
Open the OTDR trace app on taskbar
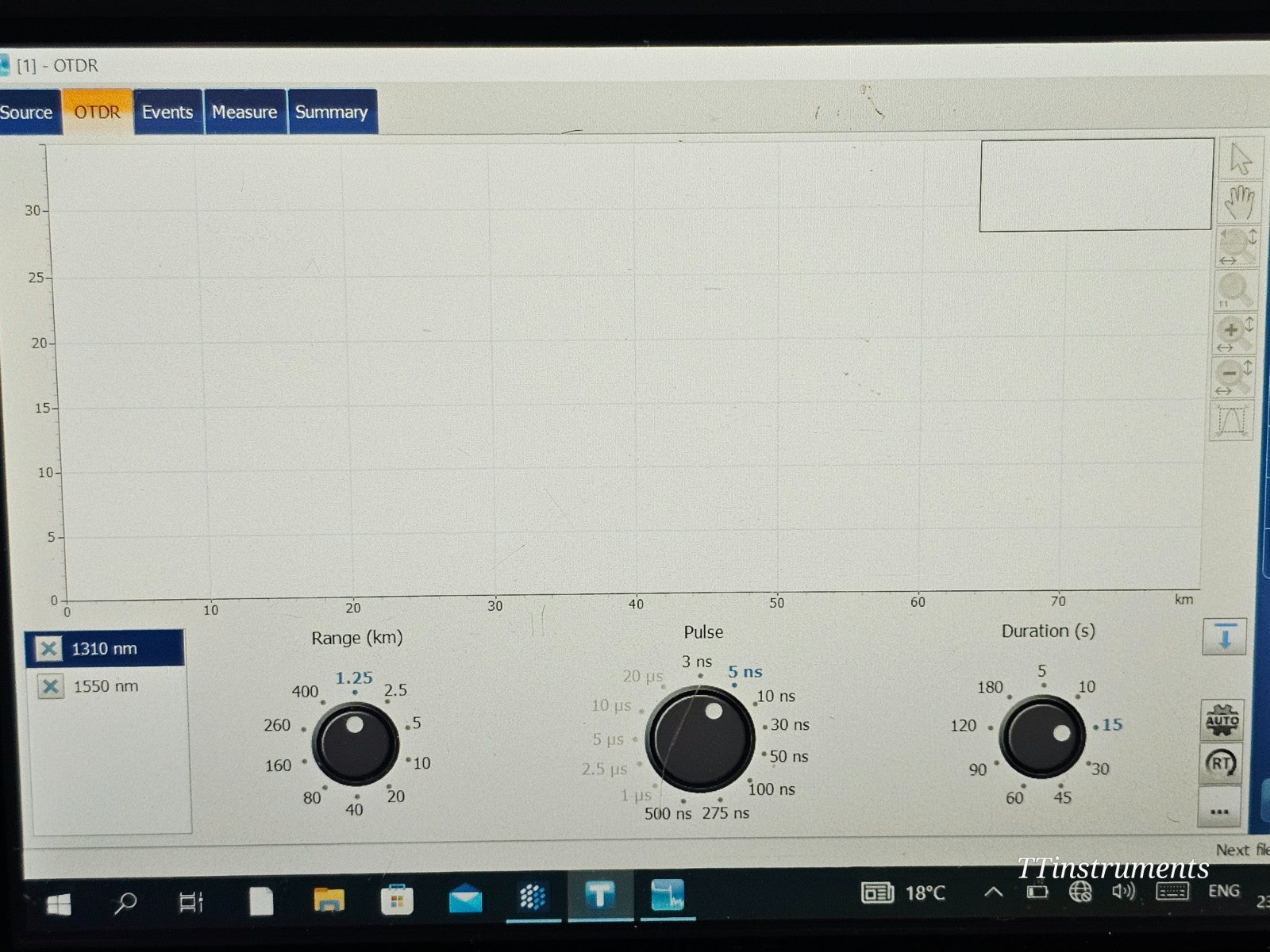[668, 896]
